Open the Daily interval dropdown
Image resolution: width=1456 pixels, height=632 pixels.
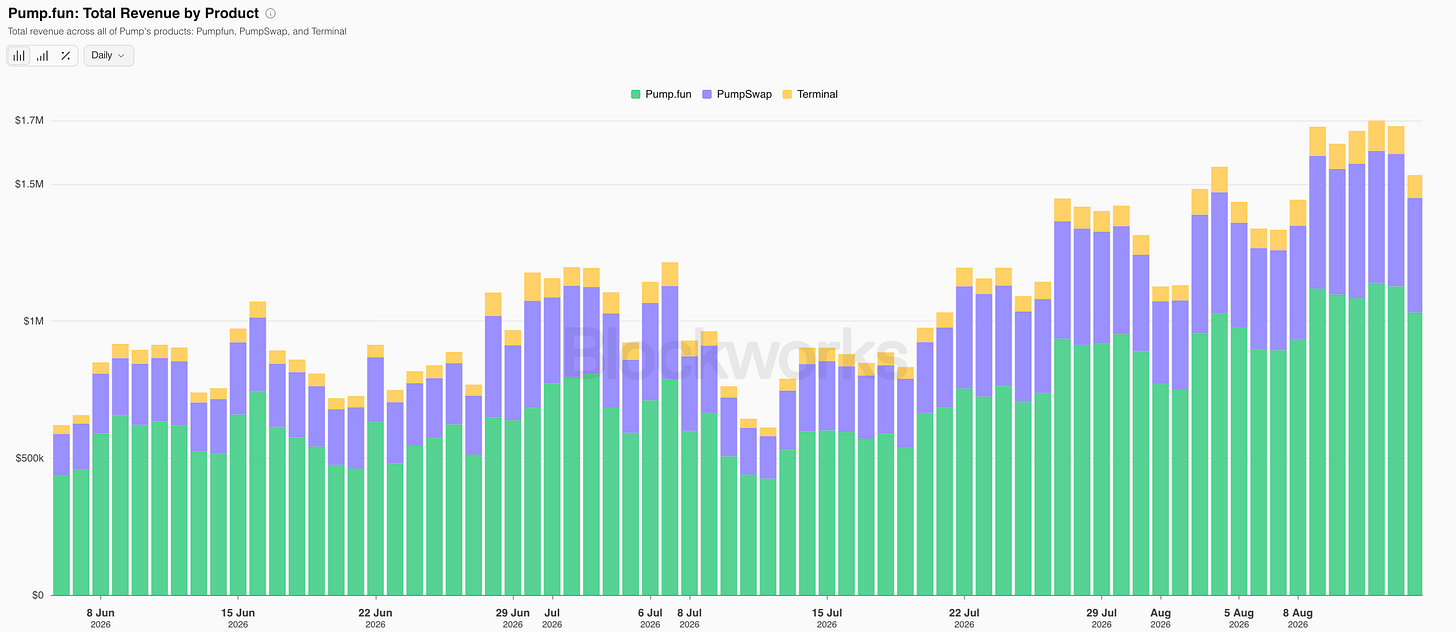(108, 56)
